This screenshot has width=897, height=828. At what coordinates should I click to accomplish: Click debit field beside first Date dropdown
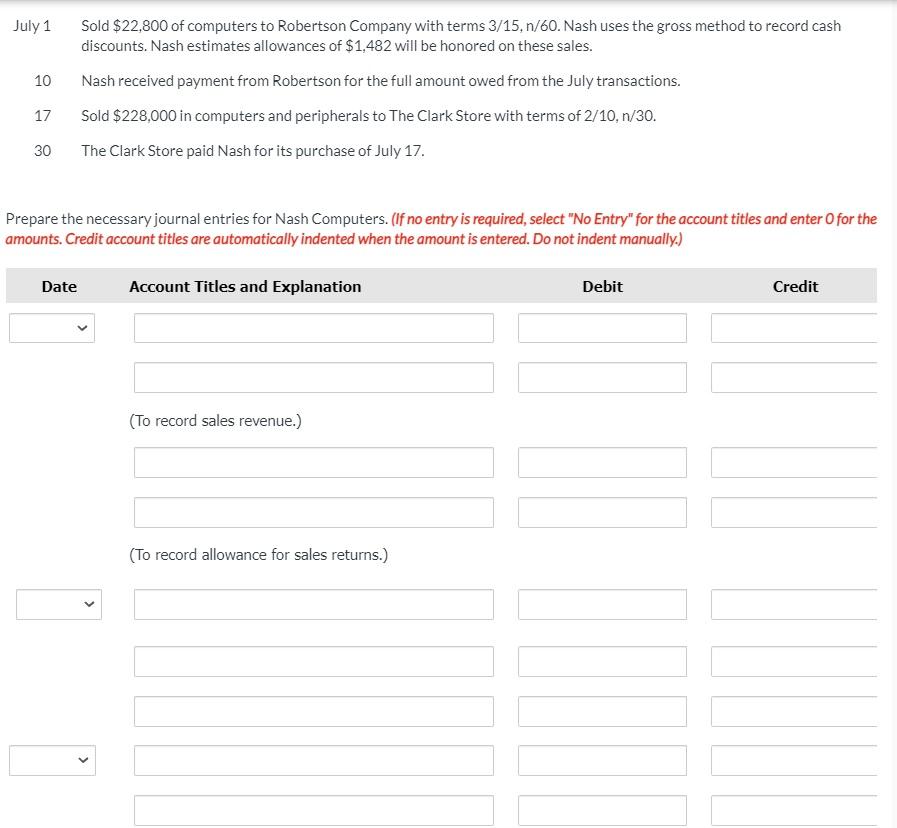coord(602,328)
